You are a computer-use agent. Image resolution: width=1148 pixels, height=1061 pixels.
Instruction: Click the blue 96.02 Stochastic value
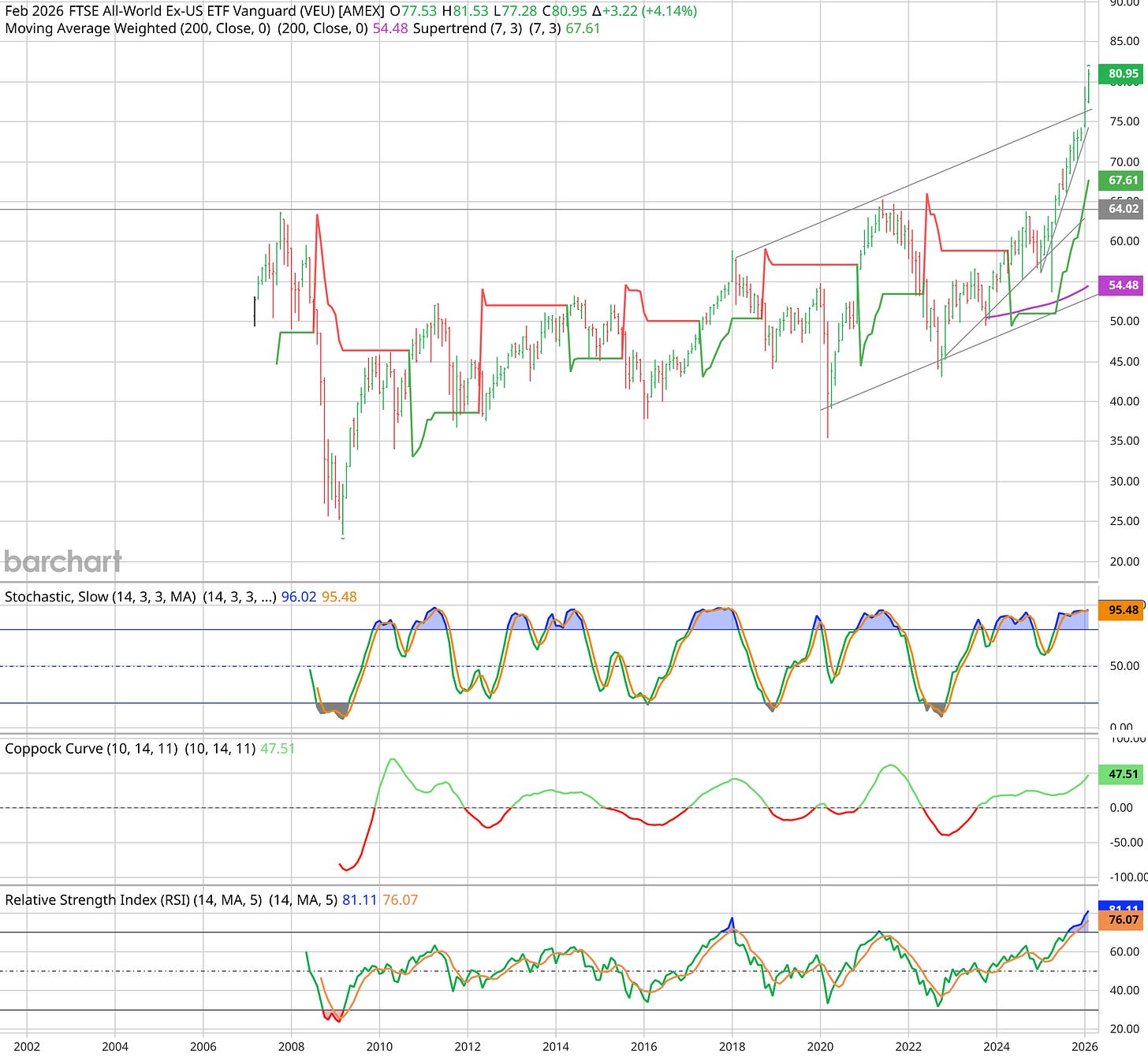(299, 597)
